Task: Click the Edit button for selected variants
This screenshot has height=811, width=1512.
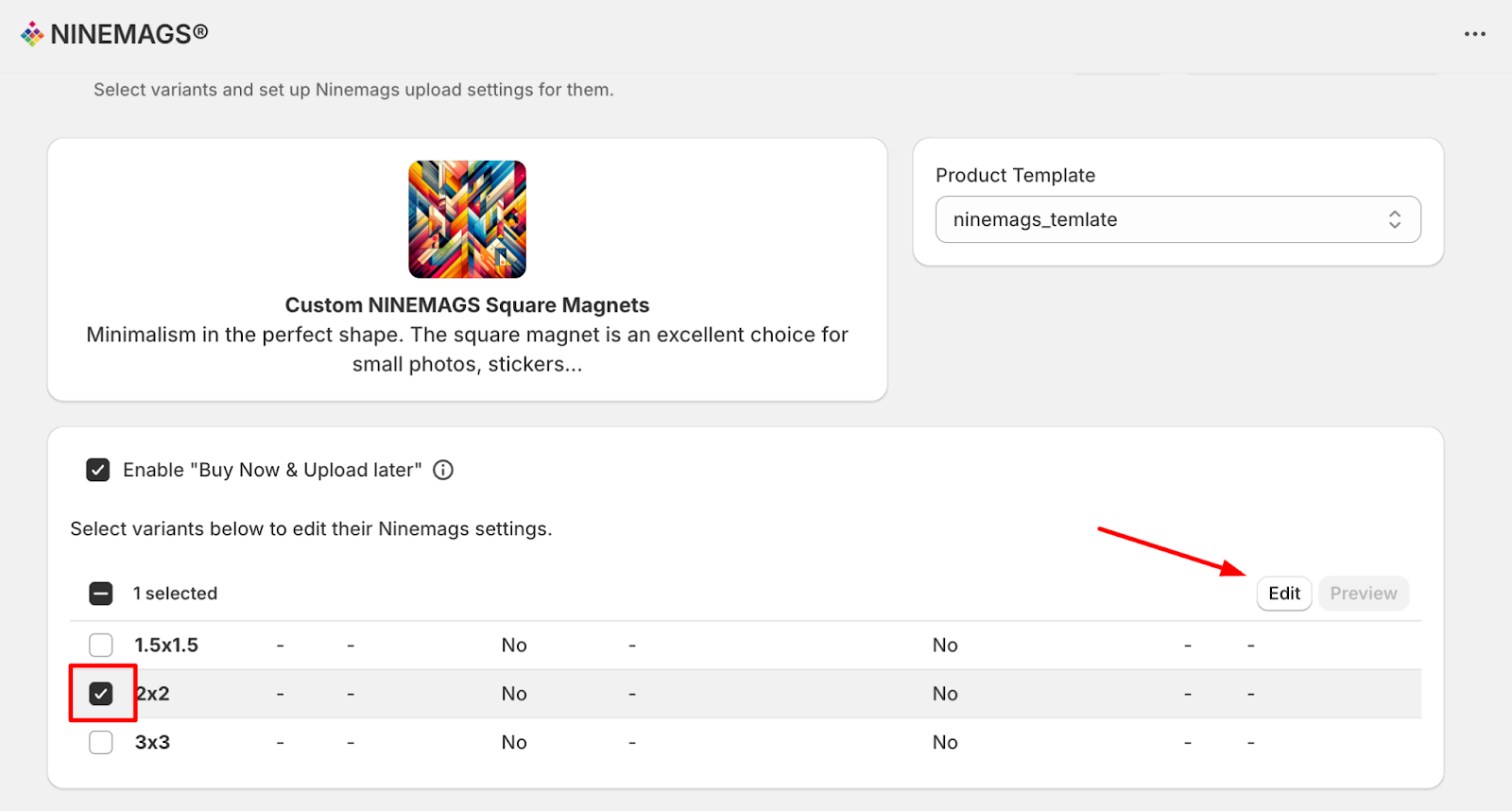Action: pyautogui.click(x=1283, y=594)
